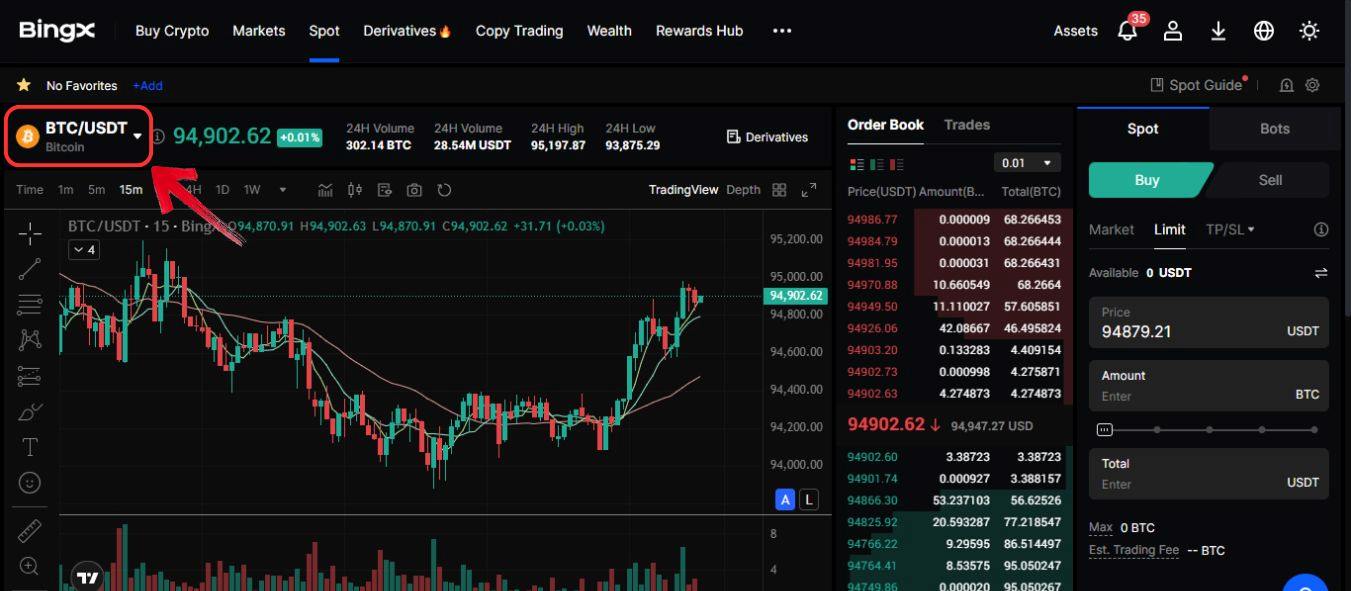Select the Sell side toggle
The height and width of the screenshot is (591, 1351).
[1270, 180]
